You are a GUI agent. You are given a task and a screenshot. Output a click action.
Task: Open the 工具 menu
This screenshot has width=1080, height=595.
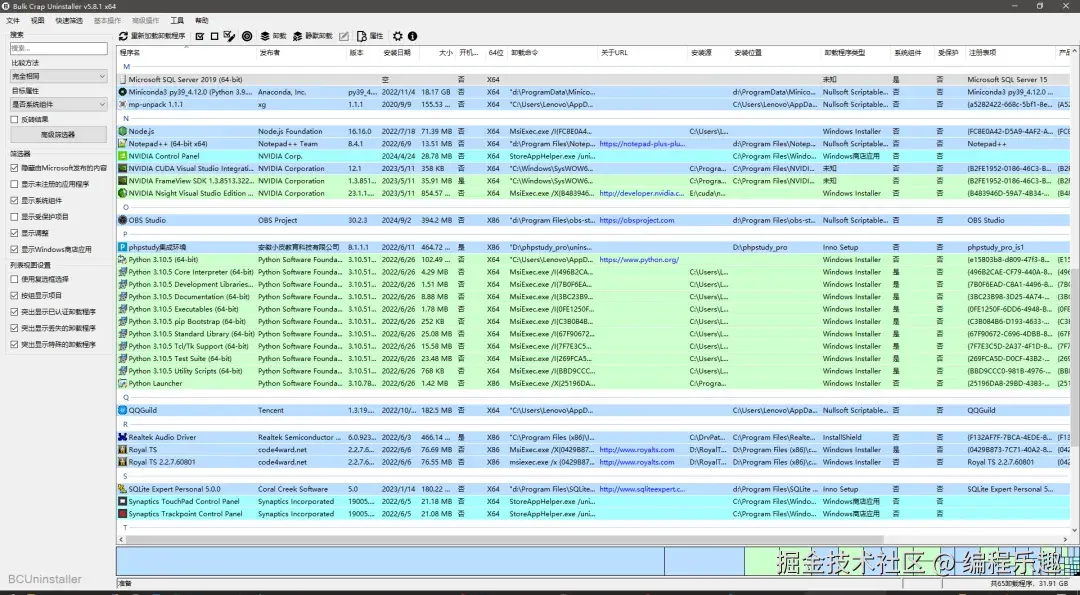pos(177,21)
